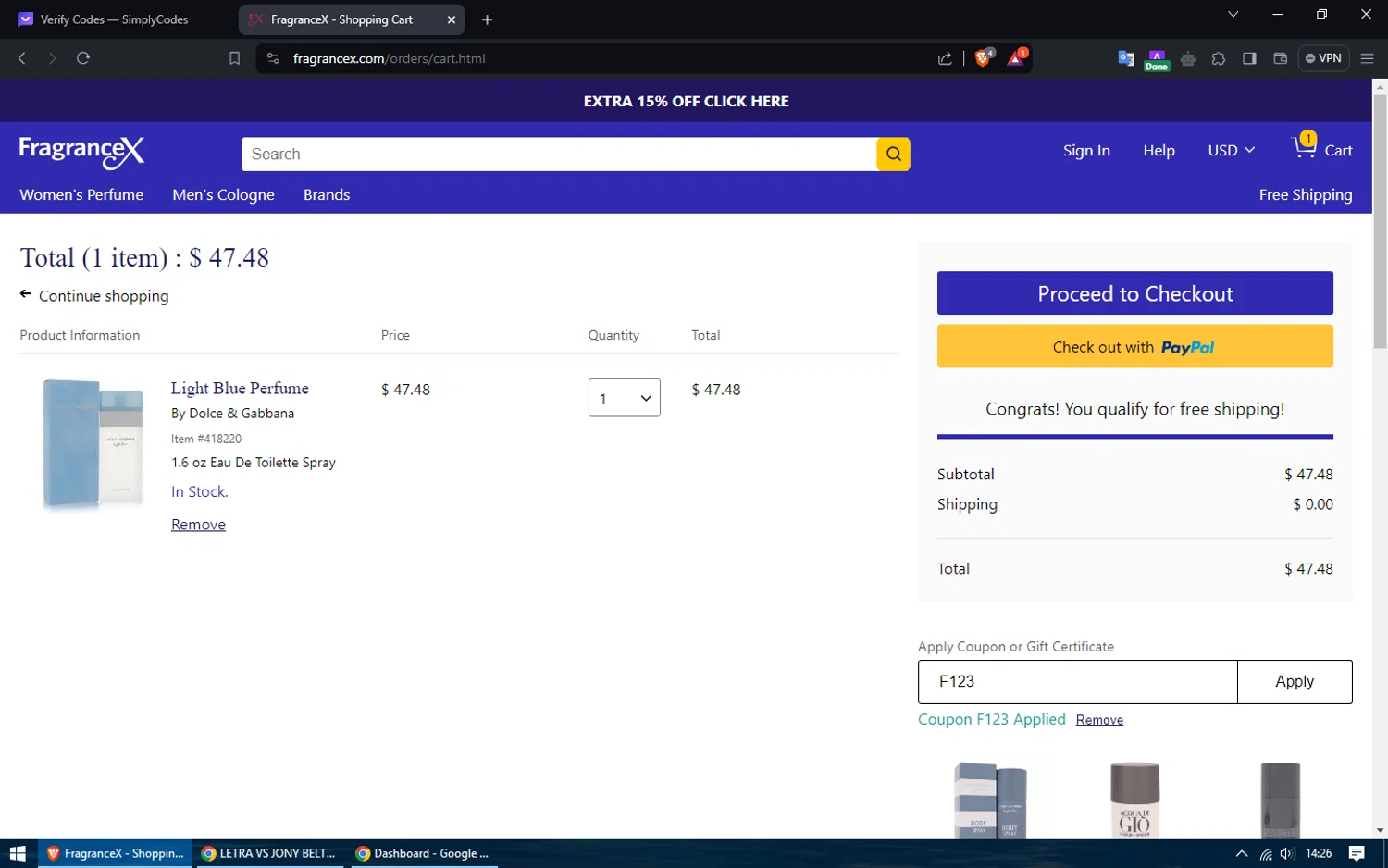The height and width of the screenshot is (868, 1388).
Task: Open the Men's Cologne menu
Action: pos(223,194)
